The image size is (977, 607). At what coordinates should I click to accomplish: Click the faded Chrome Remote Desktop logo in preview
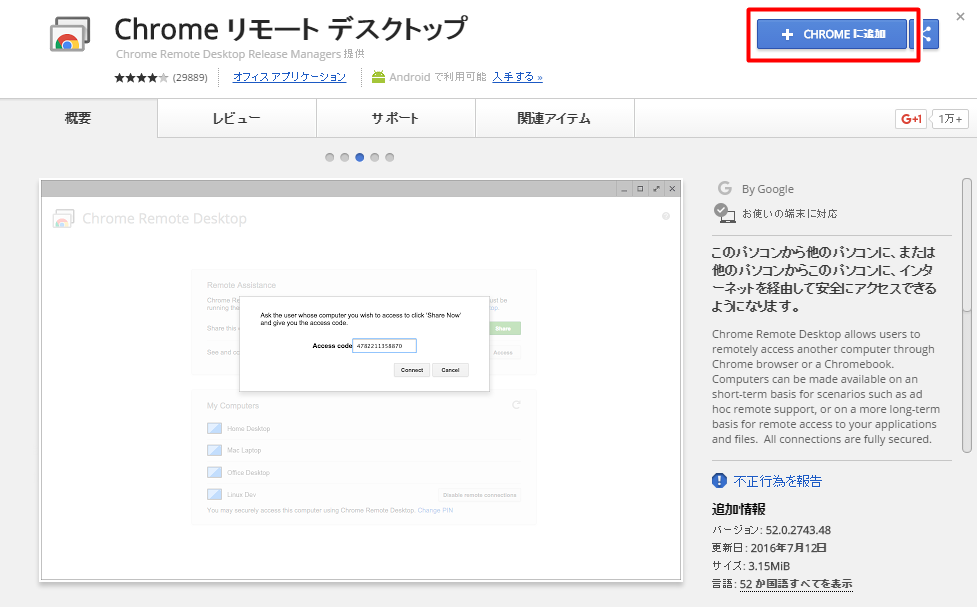63,219
